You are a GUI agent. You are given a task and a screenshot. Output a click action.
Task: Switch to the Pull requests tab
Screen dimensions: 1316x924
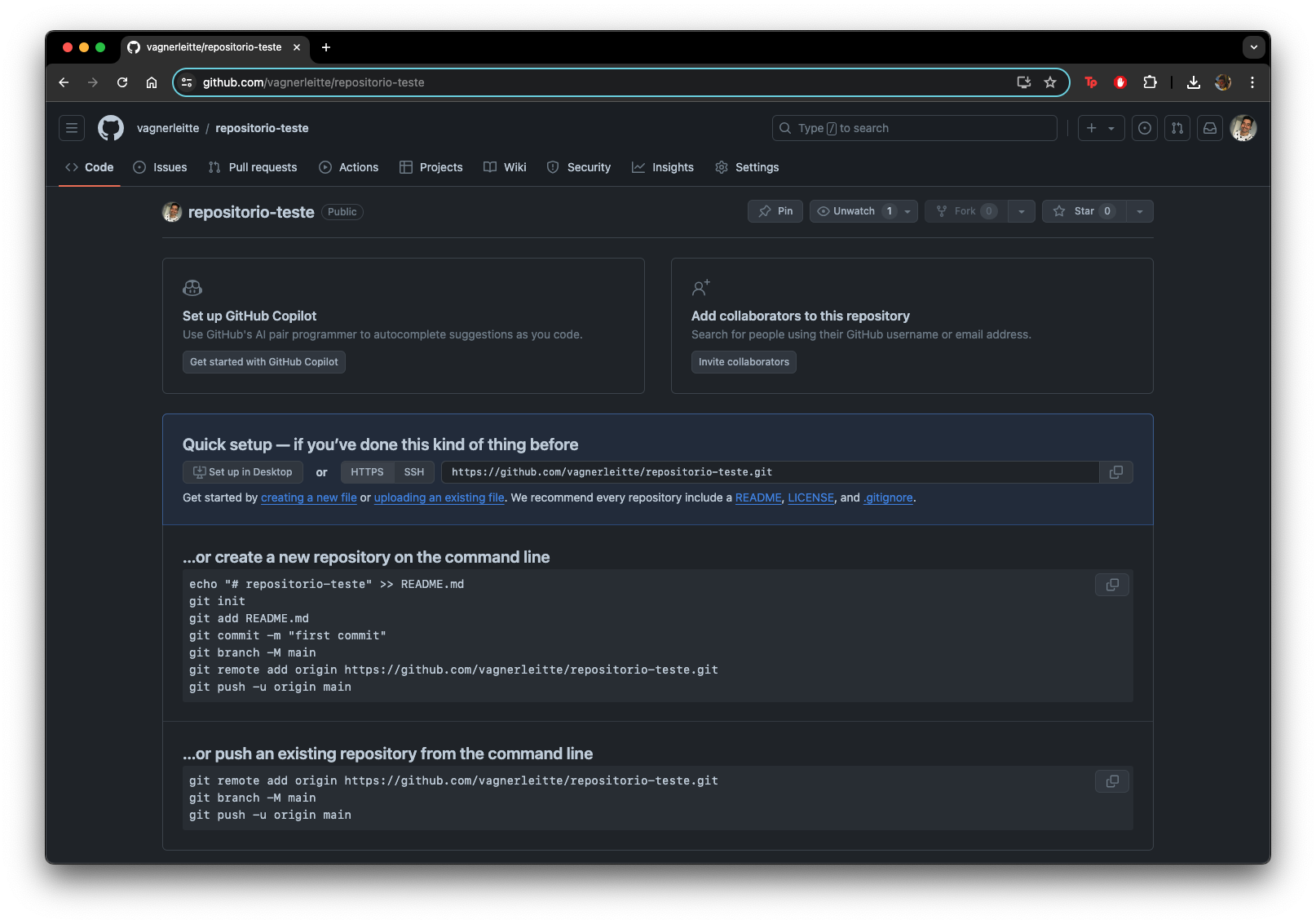point(253,167)
